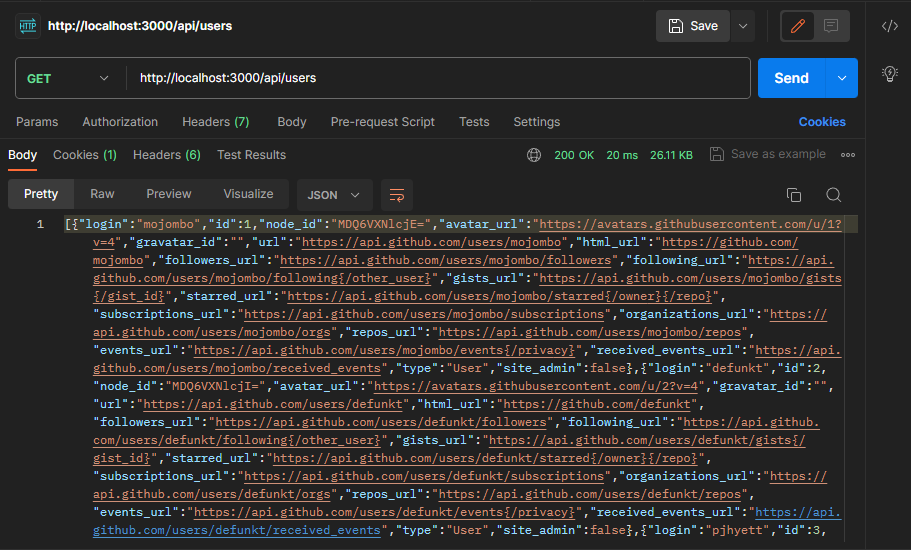Open the mojombo subscriptions URL link

tap(424, 314)
